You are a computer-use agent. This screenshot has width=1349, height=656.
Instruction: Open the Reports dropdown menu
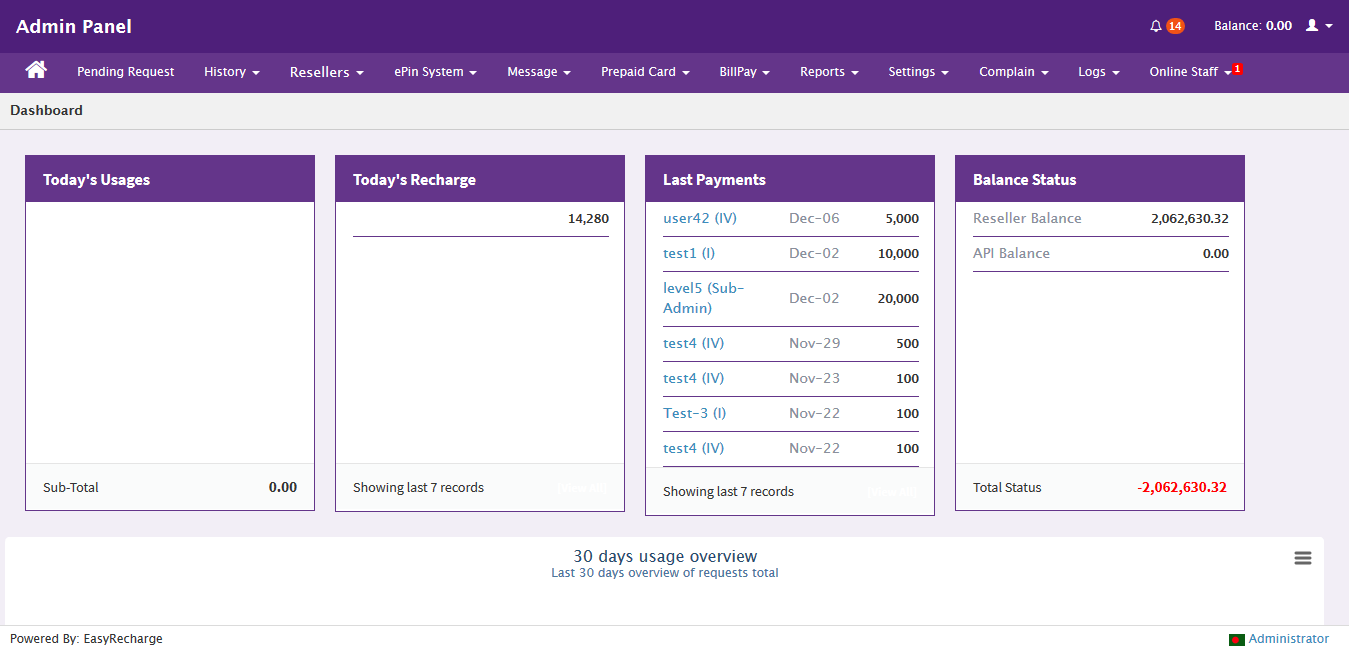point(829,72)
